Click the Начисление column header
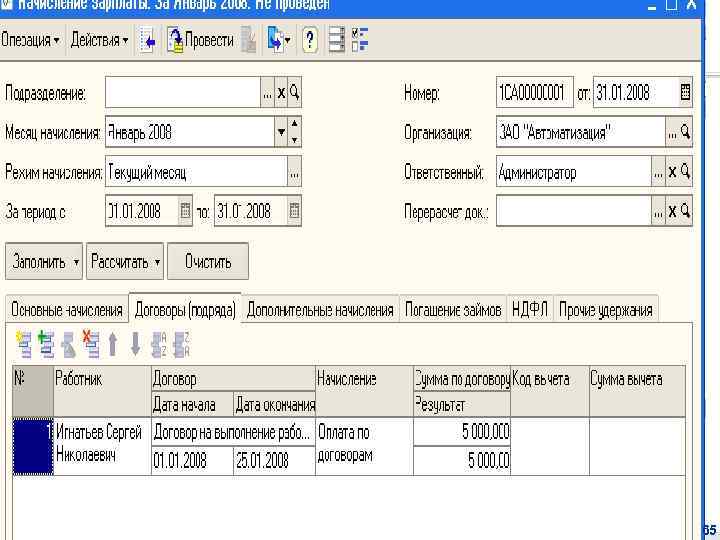The height and width of the screenshot is (540, 720). point(365,391)
